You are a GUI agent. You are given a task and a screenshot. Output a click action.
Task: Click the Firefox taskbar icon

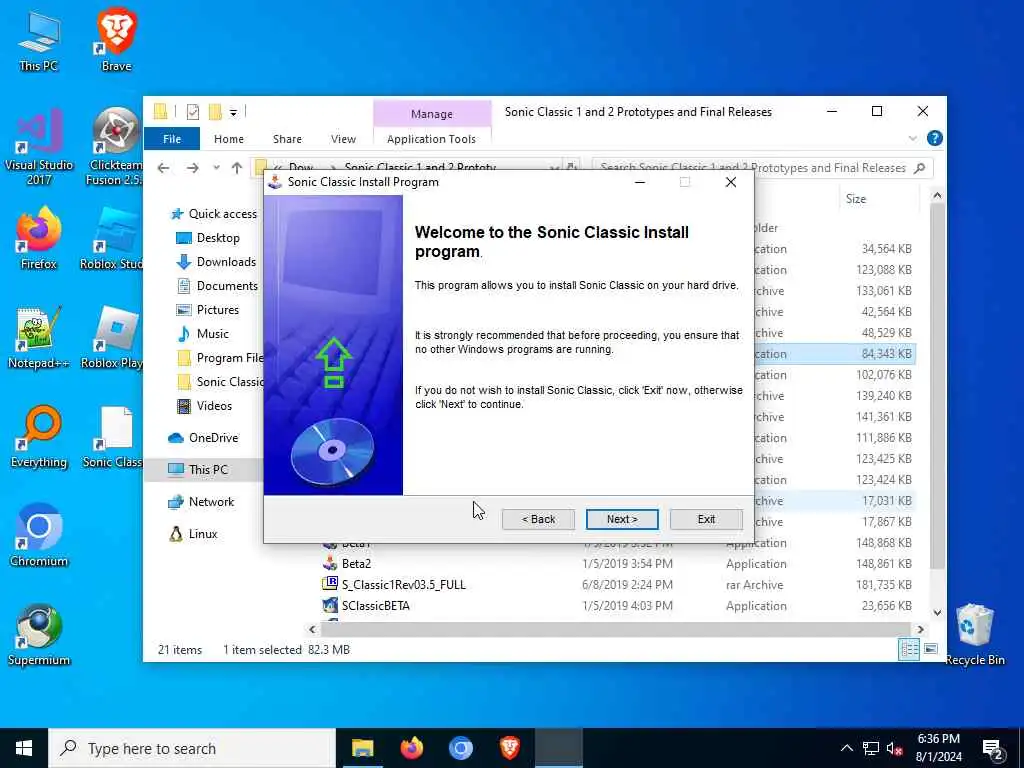pyautogui.click(x=411, y=748)
